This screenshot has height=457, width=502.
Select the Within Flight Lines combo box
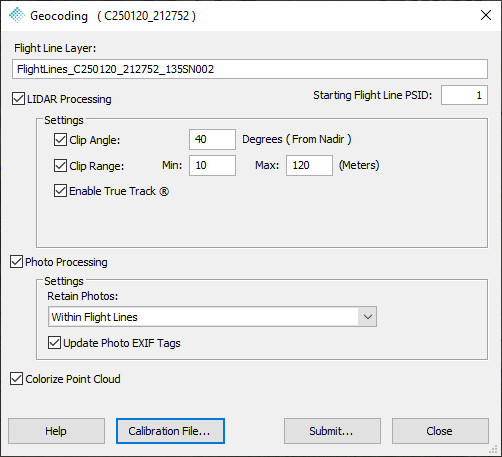click(x=212, y=317)
